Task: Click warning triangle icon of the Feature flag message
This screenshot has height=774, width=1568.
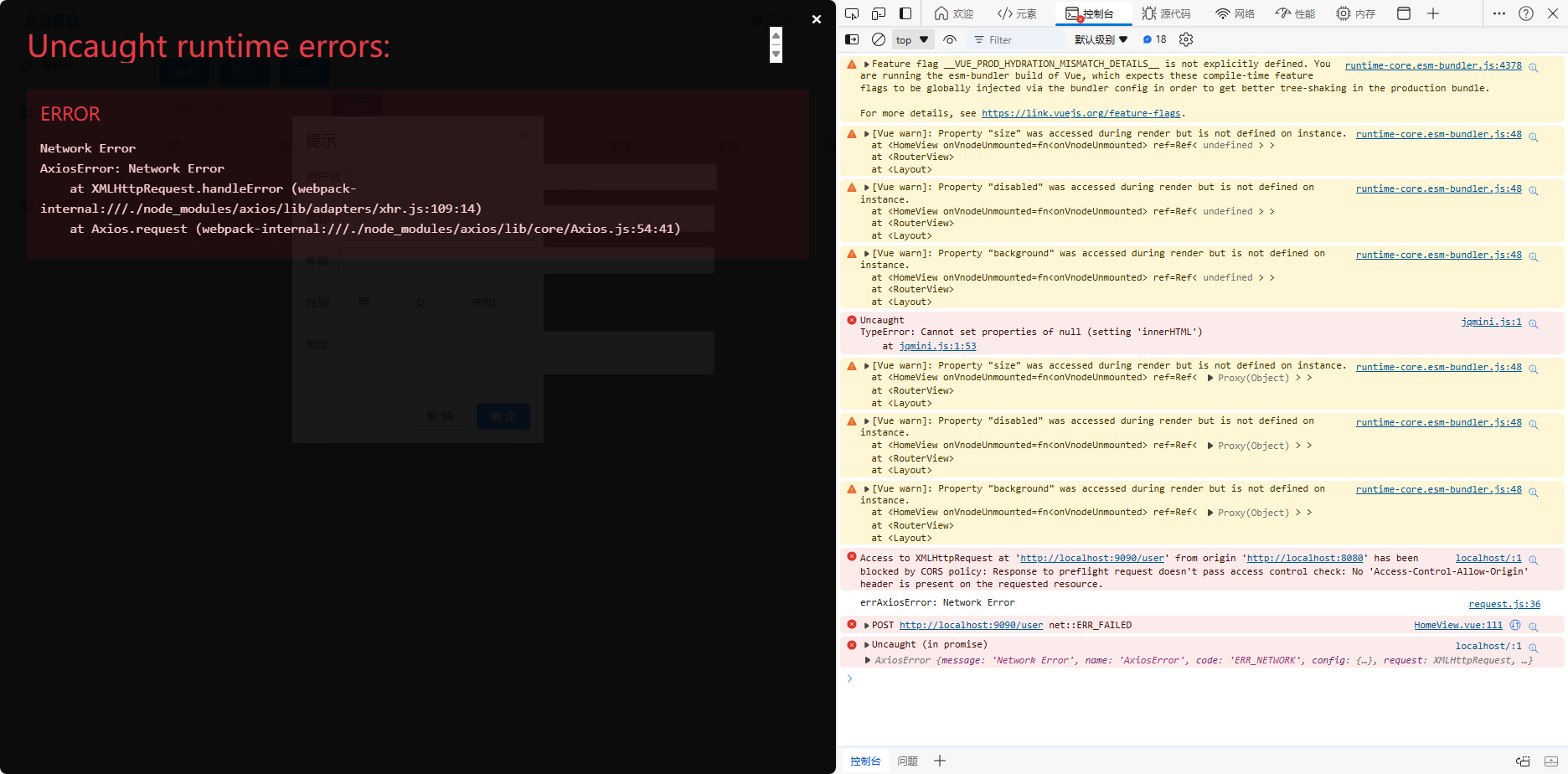Action: pyautogui.click(x=852, y=64)
